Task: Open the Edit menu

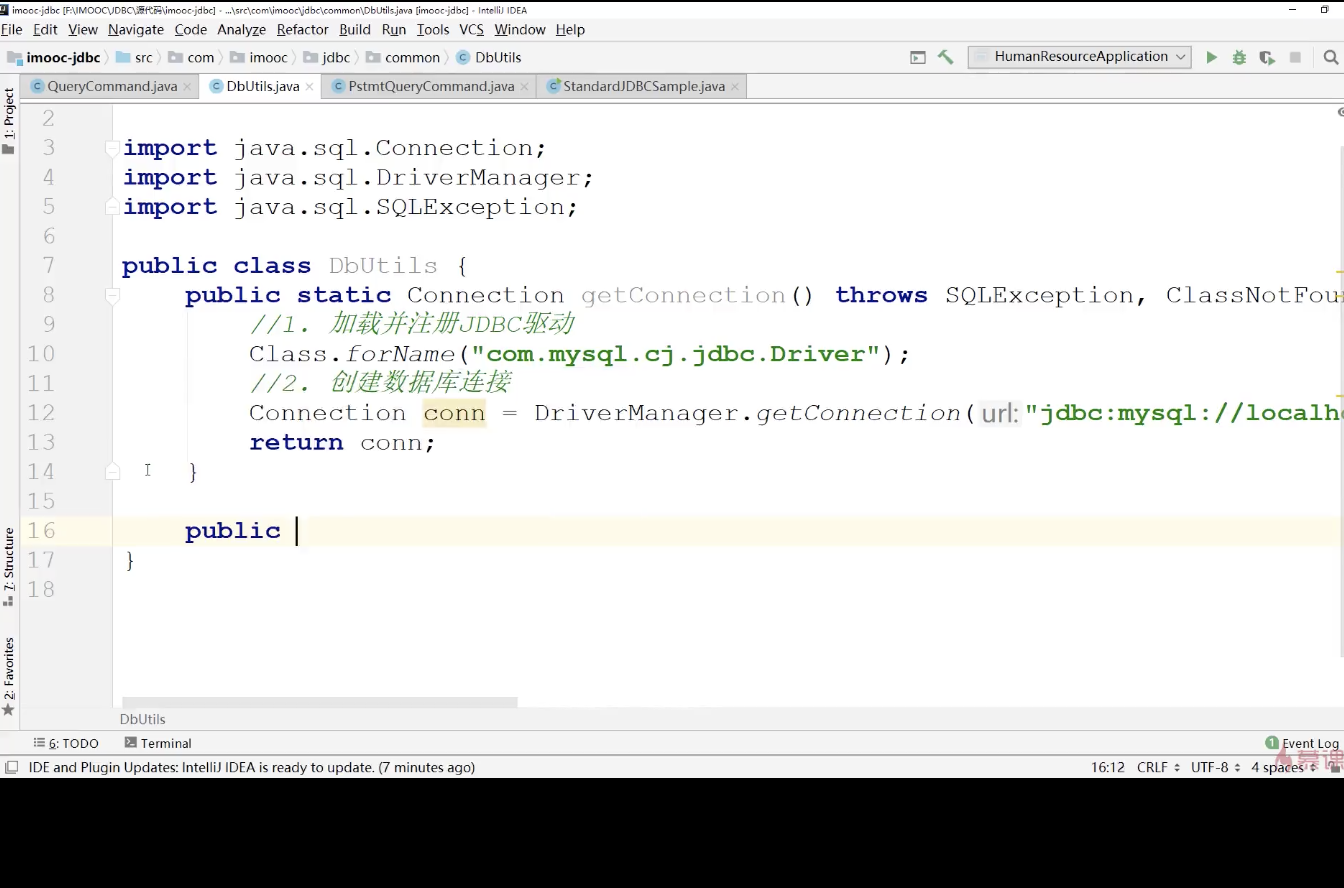Action: click(x=45, y=30)
